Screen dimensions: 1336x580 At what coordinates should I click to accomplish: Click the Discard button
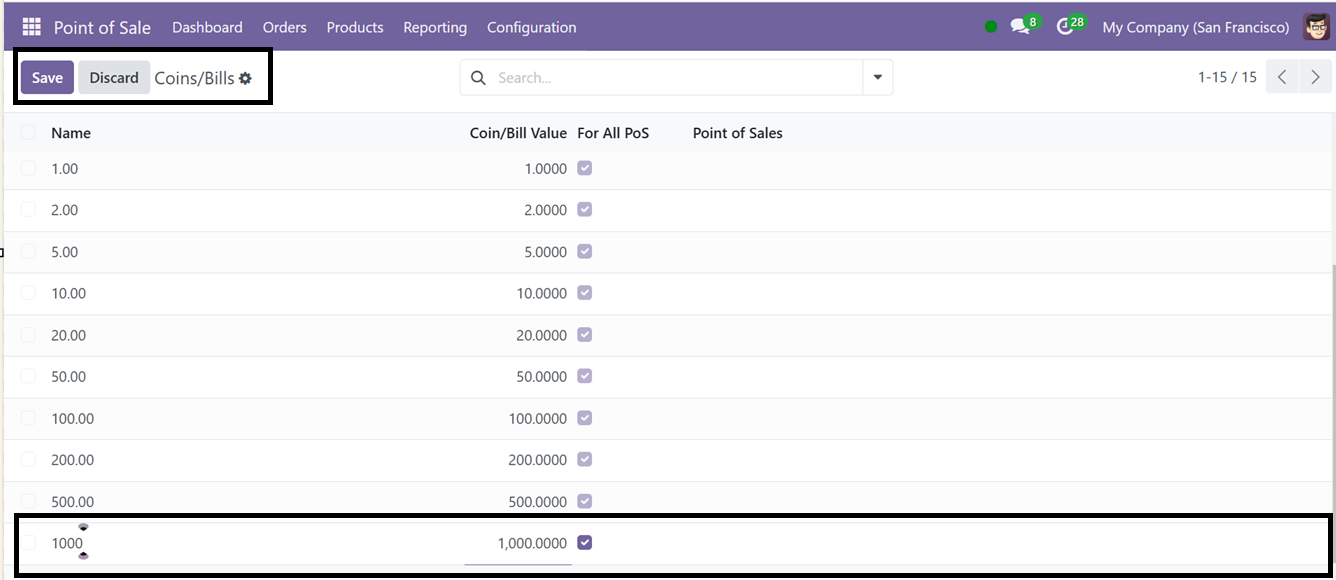(114, 78)
